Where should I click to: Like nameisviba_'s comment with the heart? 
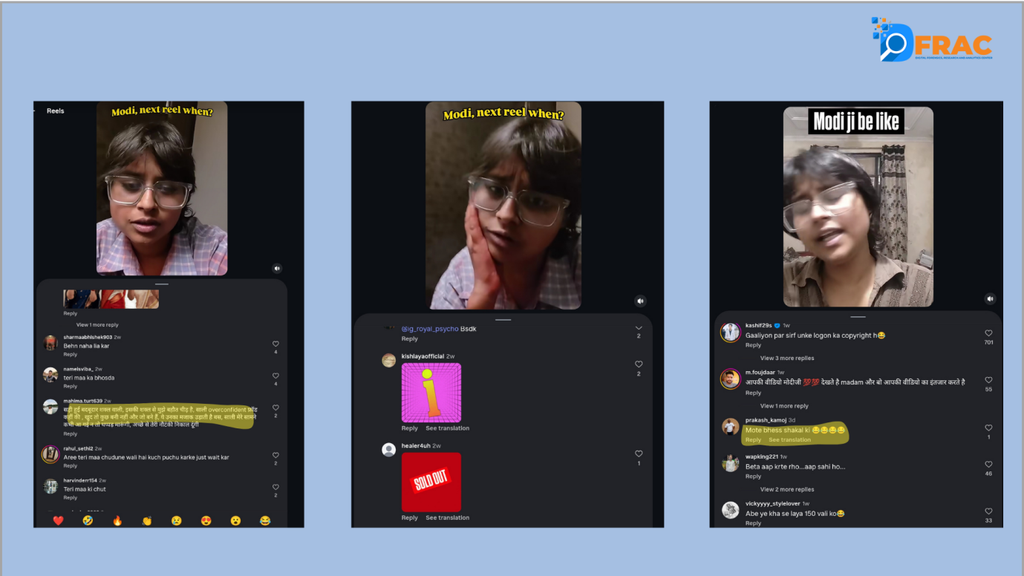[276, 376]
